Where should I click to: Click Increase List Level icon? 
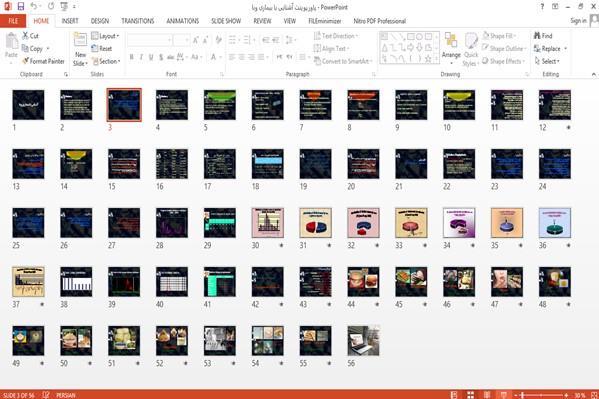[275, 40]
